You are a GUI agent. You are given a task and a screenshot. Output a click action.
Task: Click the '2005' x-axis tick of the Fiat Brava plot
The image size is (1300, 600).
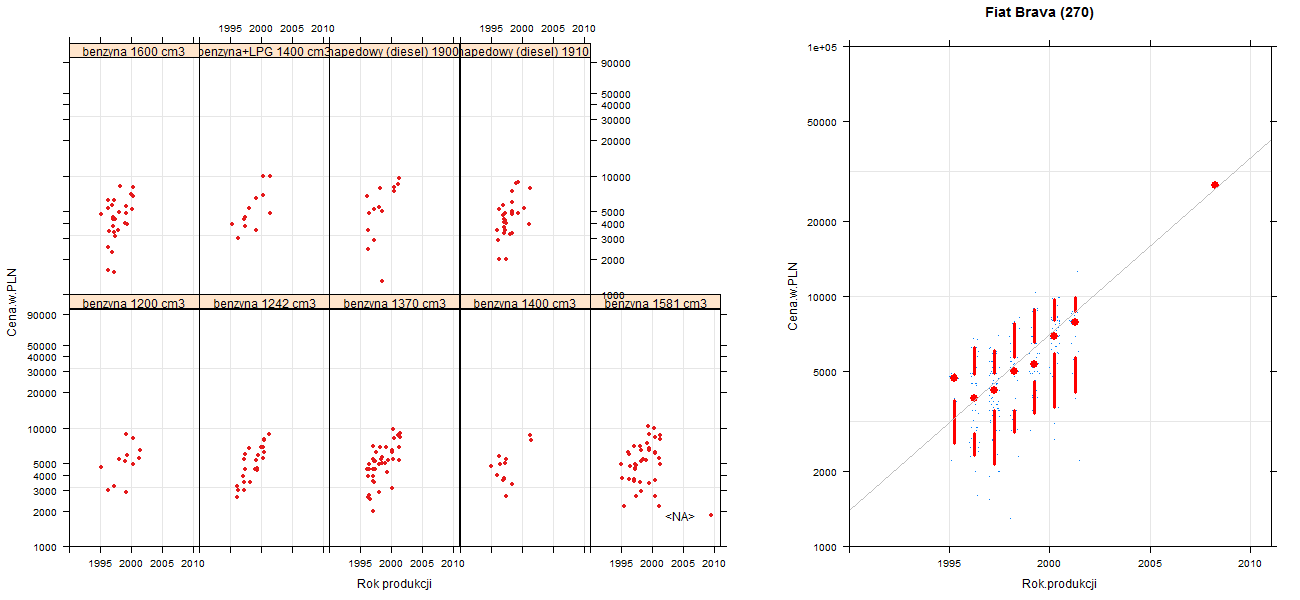click(x=1149, y=563)
